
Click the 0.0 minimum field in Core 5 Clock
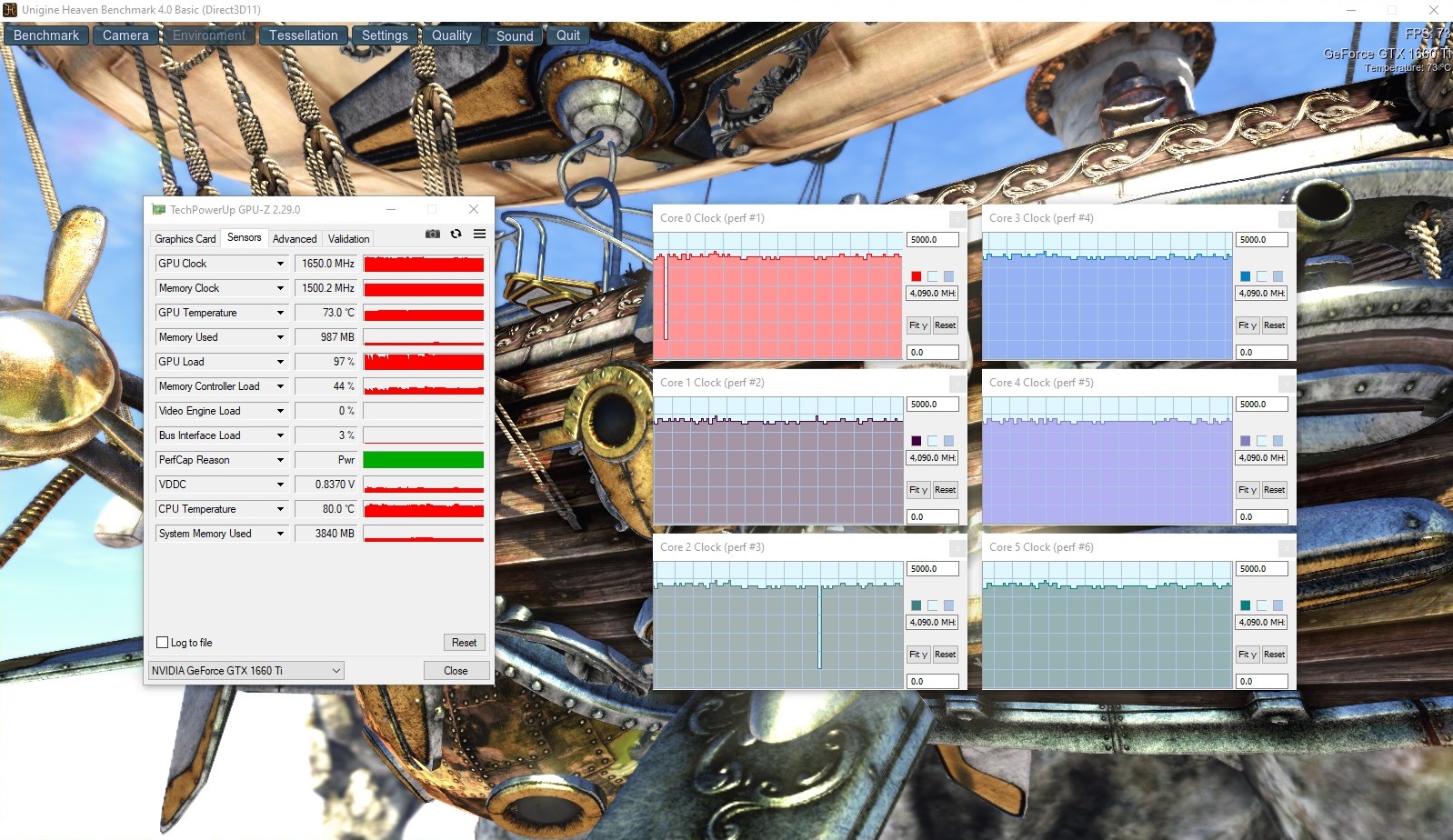pos(1262,682)
